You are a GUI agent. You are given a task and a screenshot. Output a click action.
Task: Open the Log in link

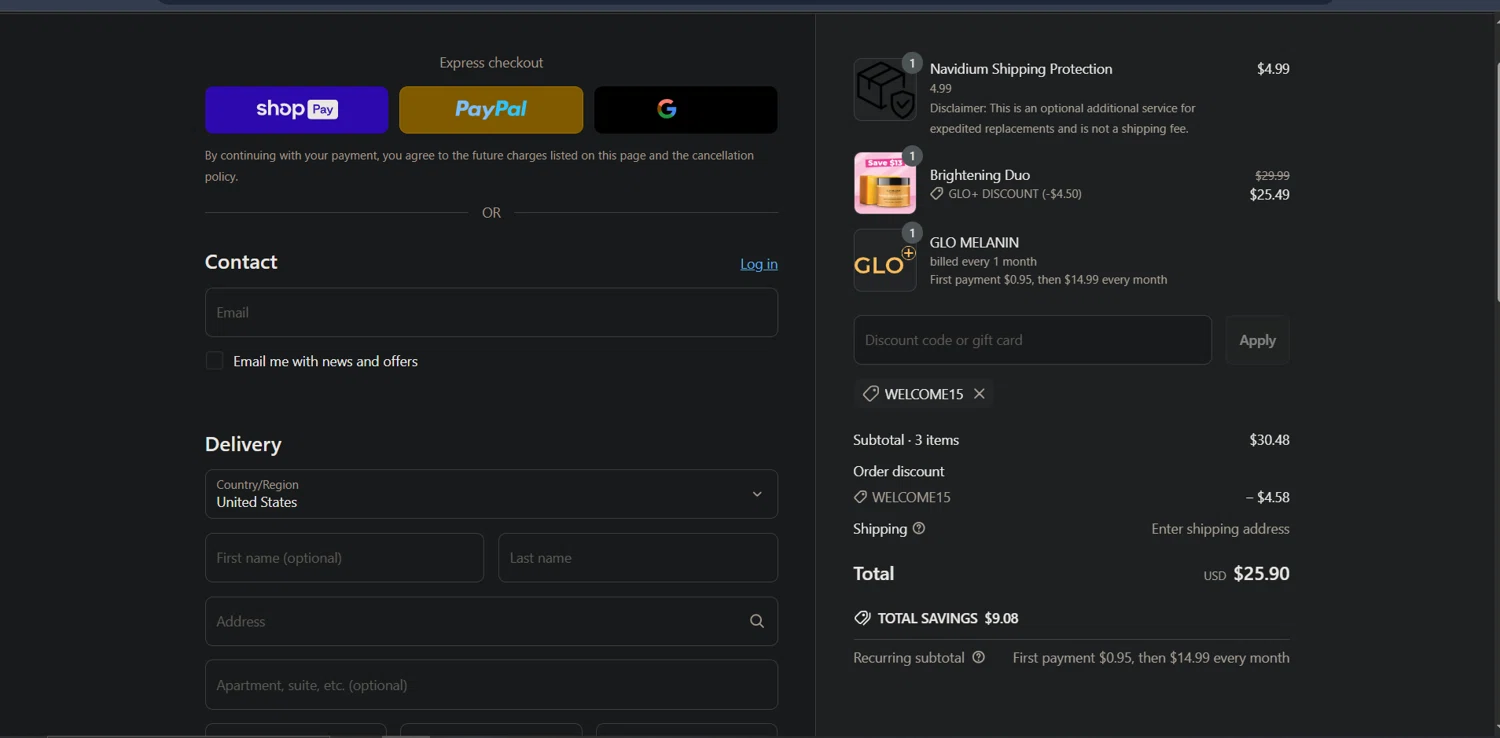point(759,264)
